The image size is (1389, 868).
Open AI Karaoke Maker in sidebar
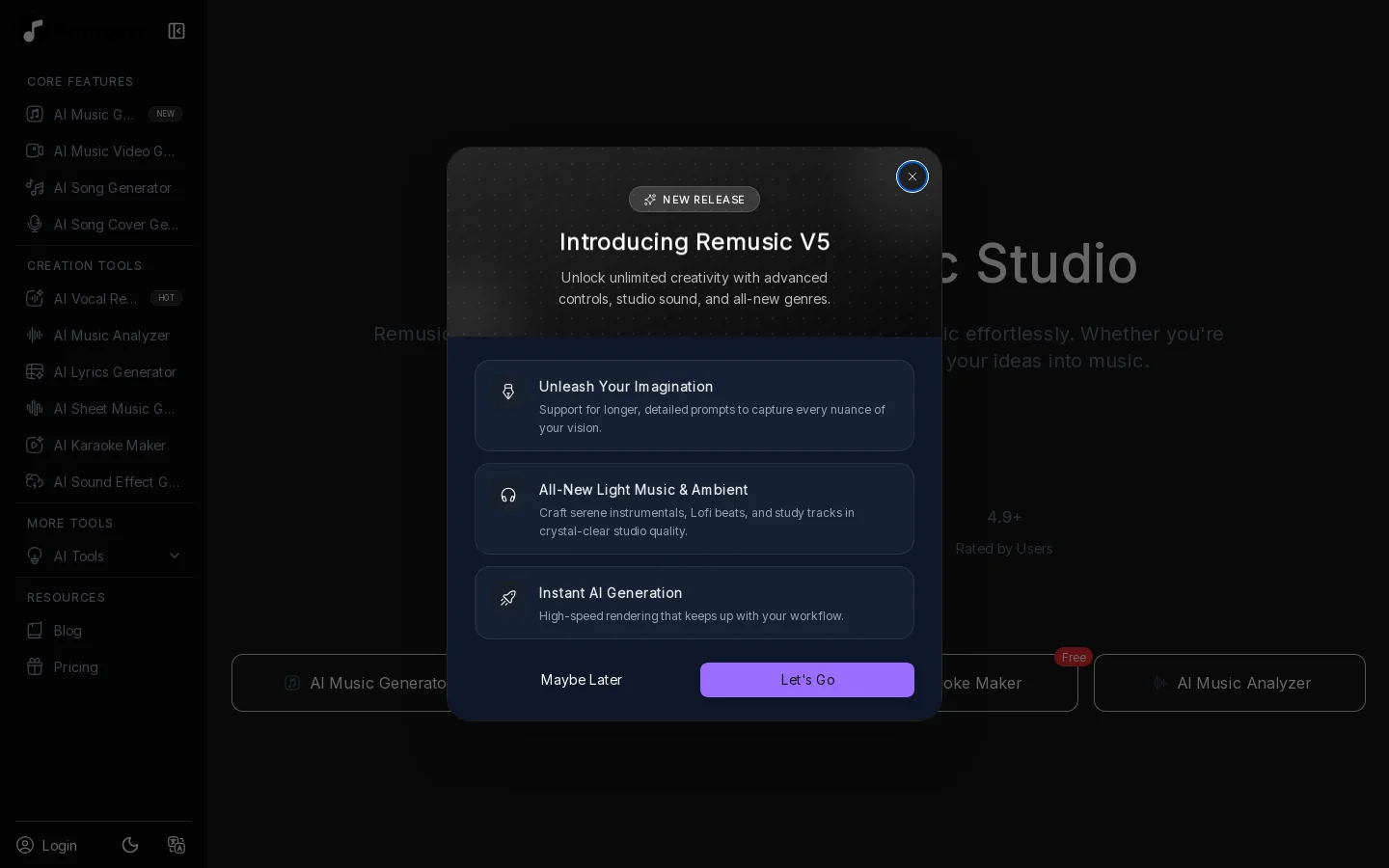103,445
